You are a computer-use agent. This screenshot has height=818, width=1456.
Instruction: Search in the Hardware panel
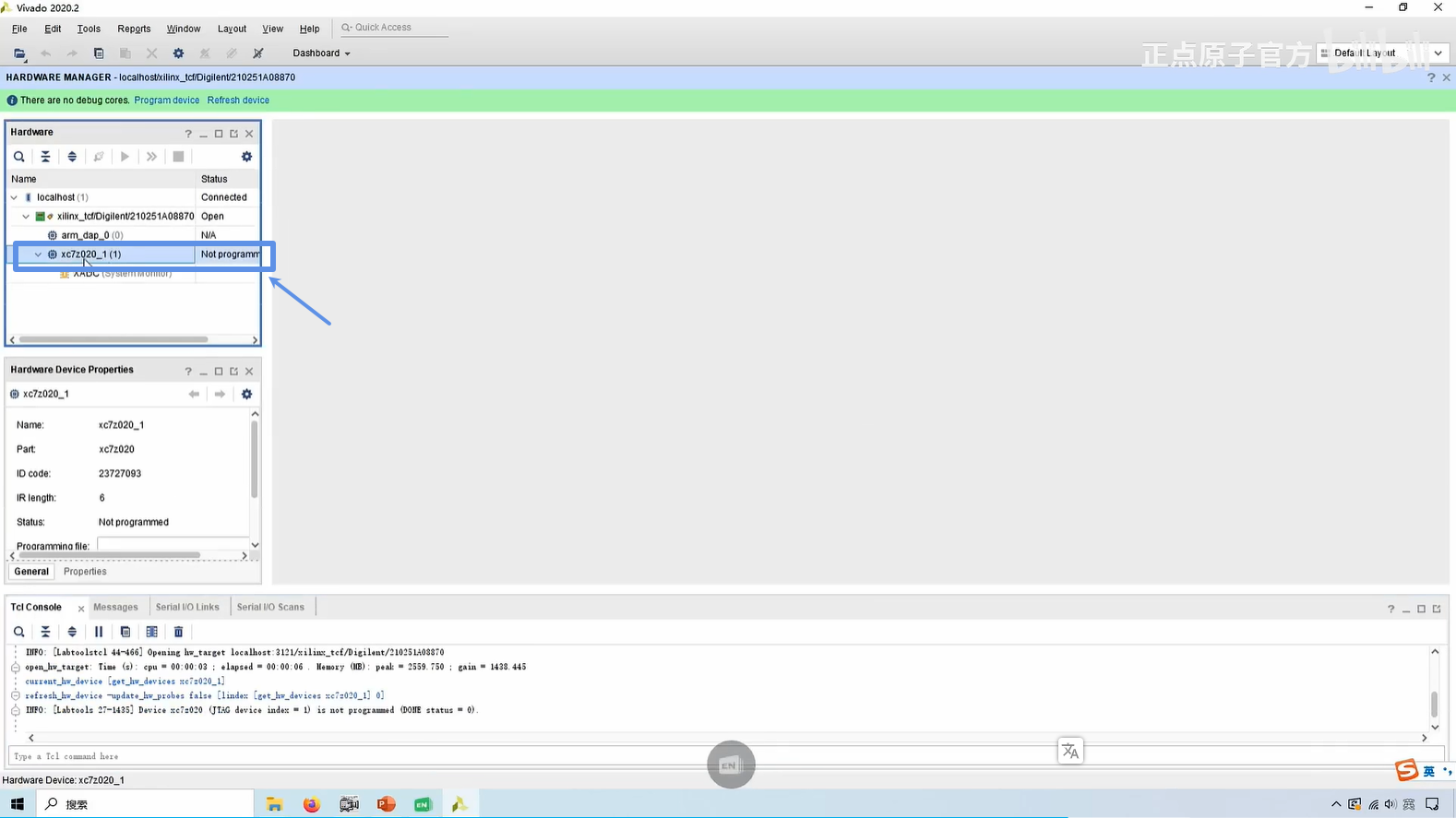pyautogui.click(x=18, y=157)
